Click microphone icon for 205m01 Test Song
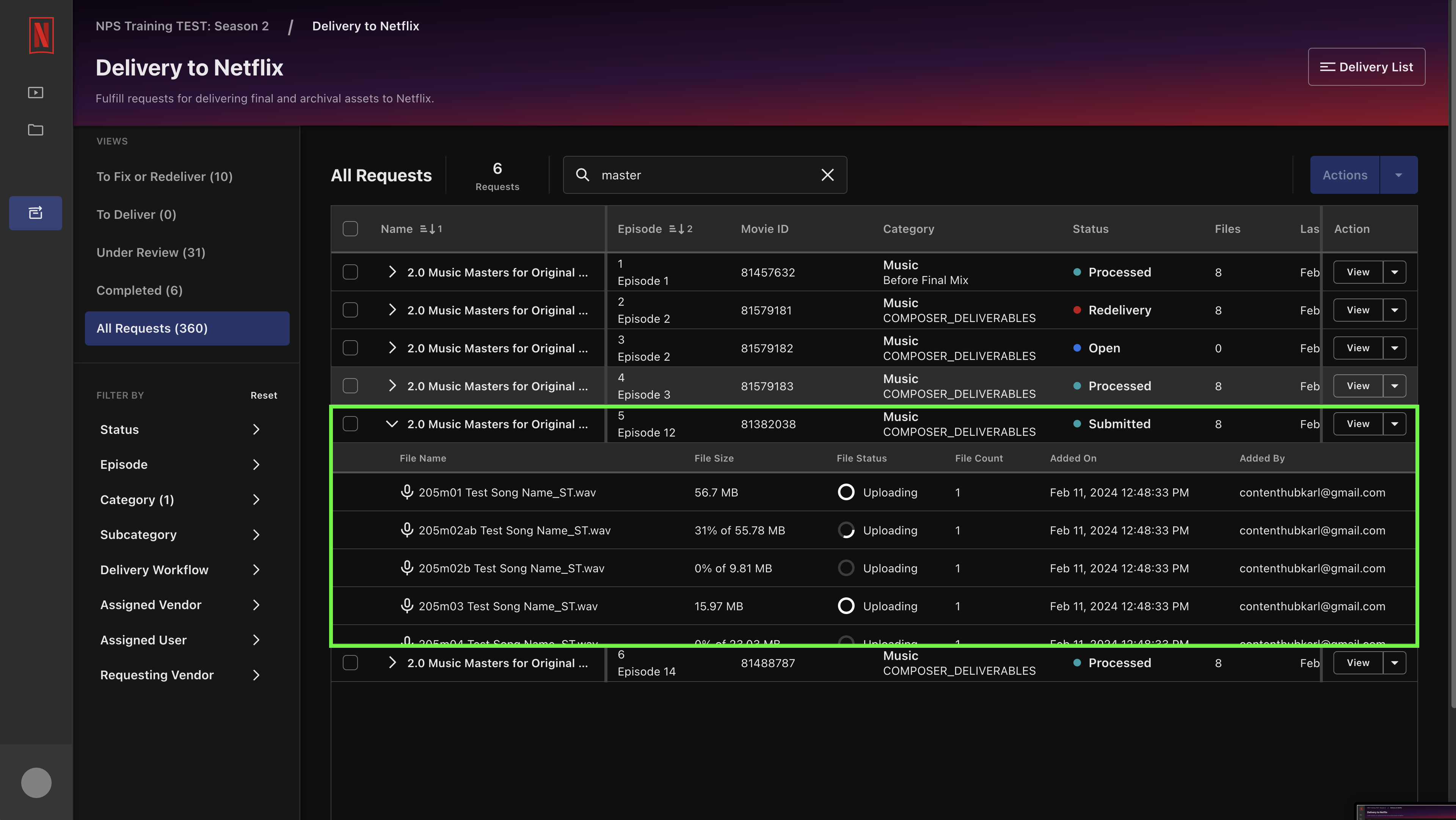Image resolution: width=1456 pixels, height=820 pixels. pos(406,492)
